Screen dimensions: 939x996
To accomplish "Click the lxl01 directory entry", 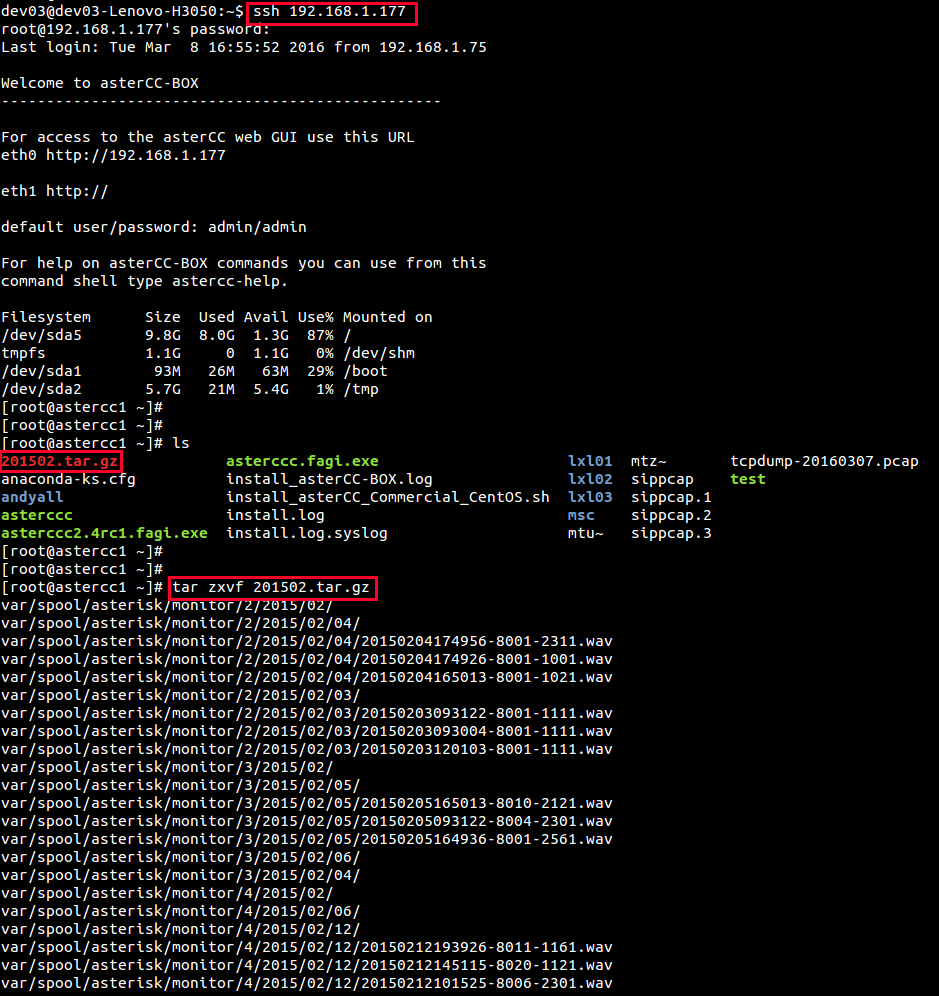I will pos(590,461).
